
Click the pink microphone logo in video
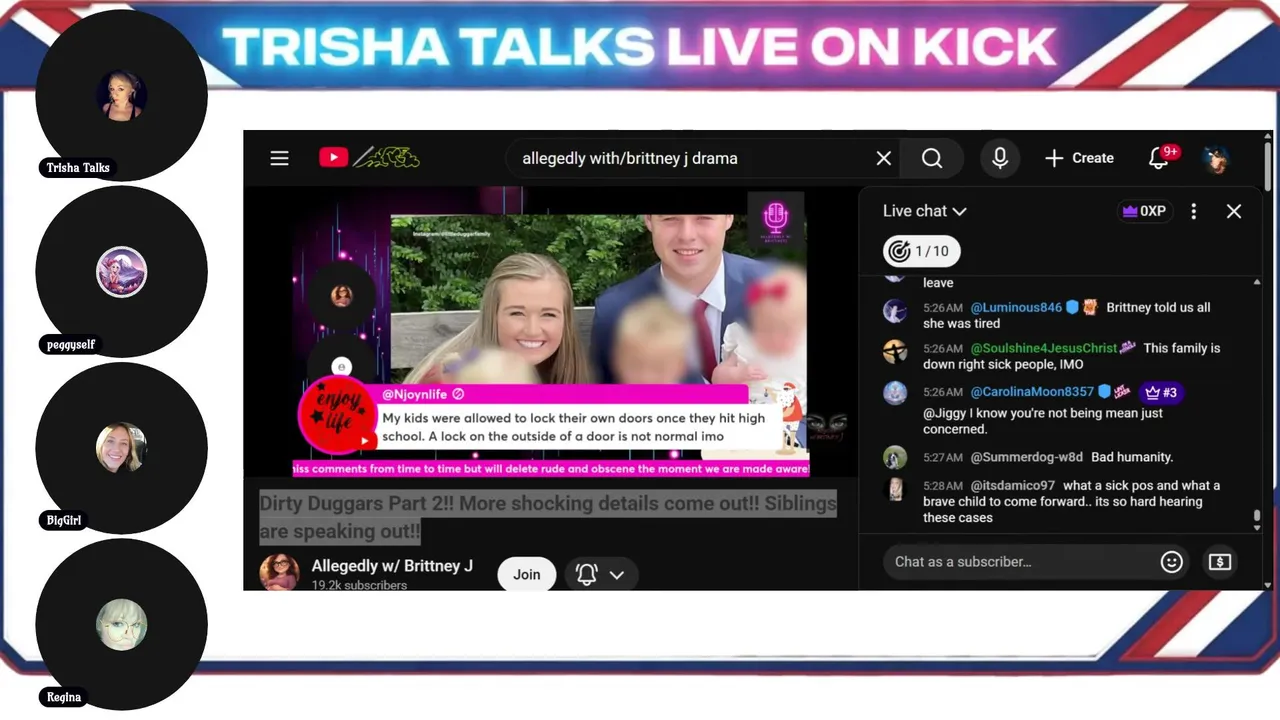(x=776, y=219)
